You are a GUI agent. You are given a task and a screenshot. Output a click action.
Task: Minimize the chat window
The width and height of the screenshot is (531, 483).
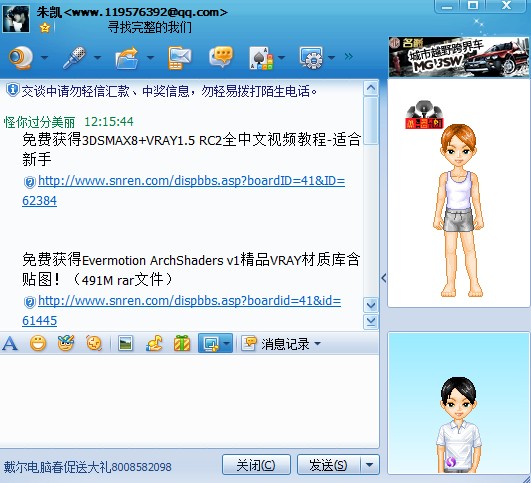(x=447, y=6)
